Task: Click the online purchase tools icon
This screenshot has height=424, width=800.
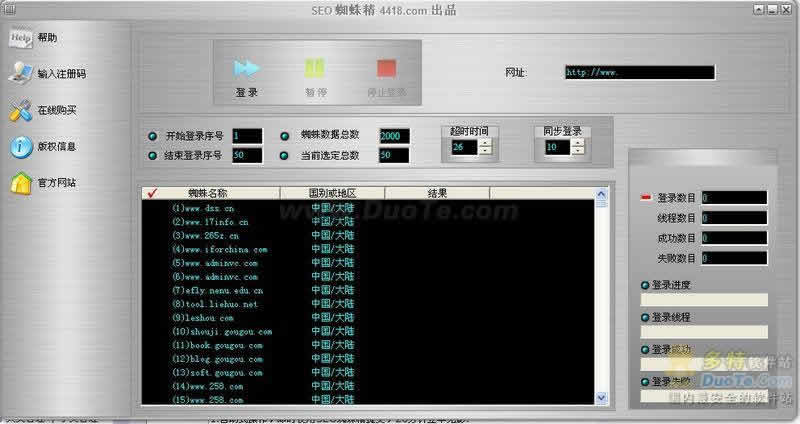Action: click(x=20, y=110)
